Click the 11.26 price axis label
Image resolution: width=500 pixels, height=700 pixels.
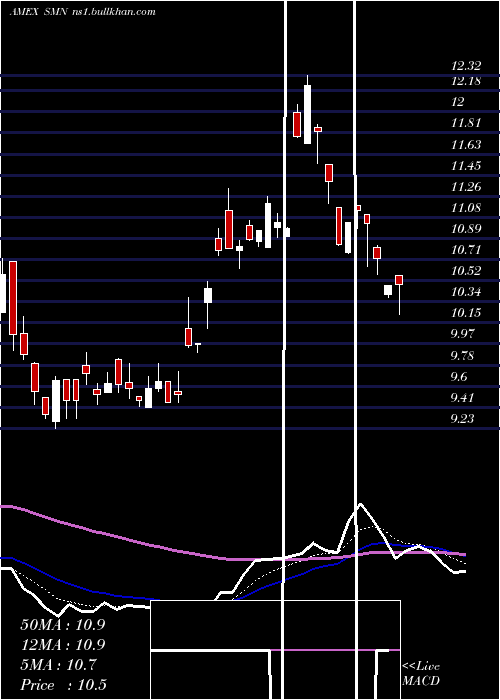pyautogui.click(x=466, y=186)
